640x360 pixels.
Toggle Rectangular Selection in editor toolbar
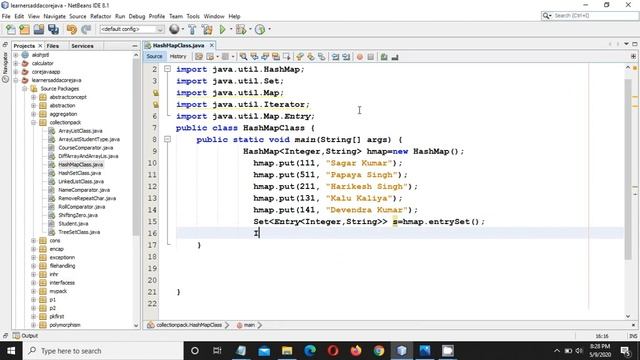(287, 57)
